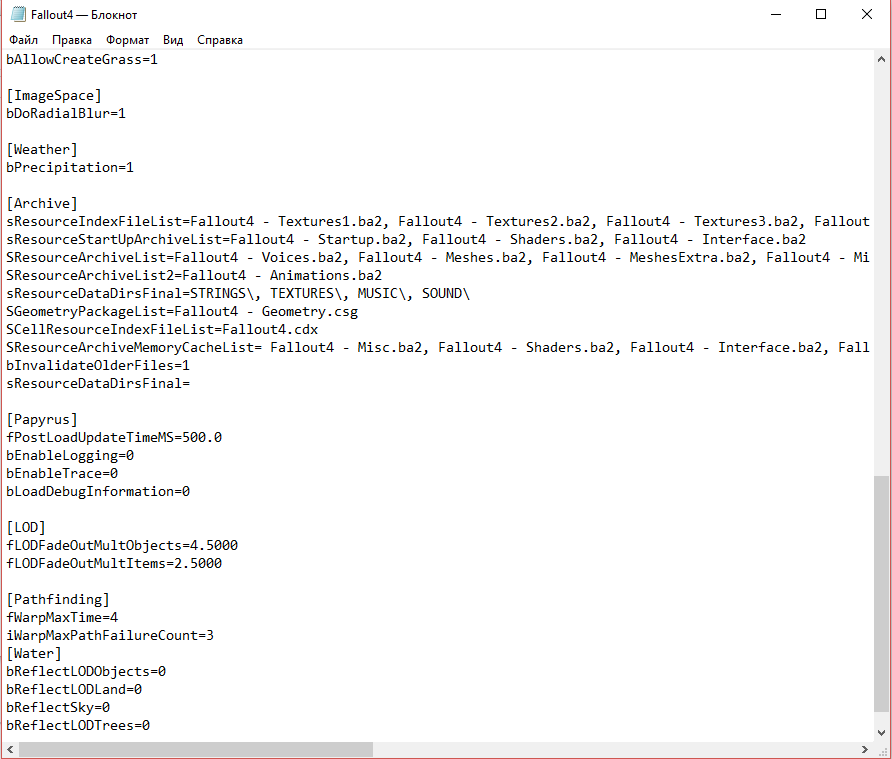This screenshot has height=759, width=892.
Task: Click the line bLoadDebugInformation=0
Action: [98, 492]
